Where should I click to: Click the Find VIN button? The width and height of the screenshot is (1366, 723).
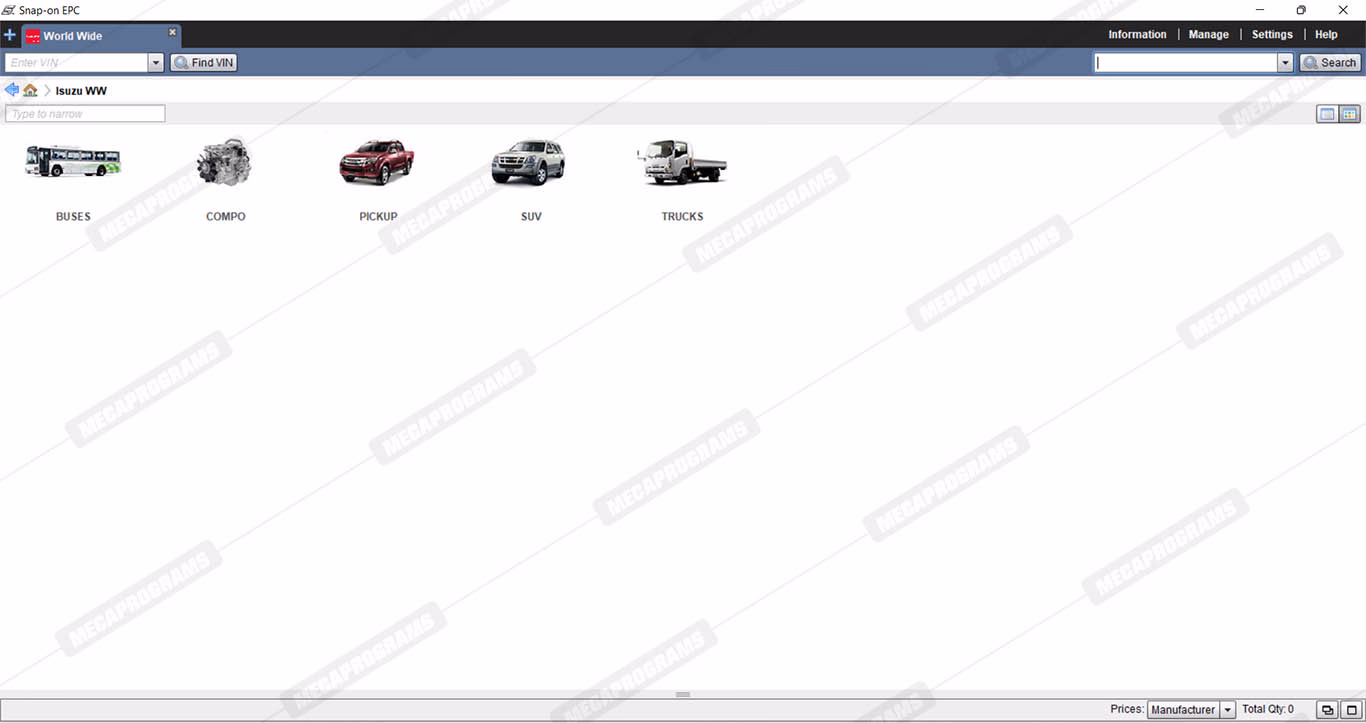click(204, 63)
